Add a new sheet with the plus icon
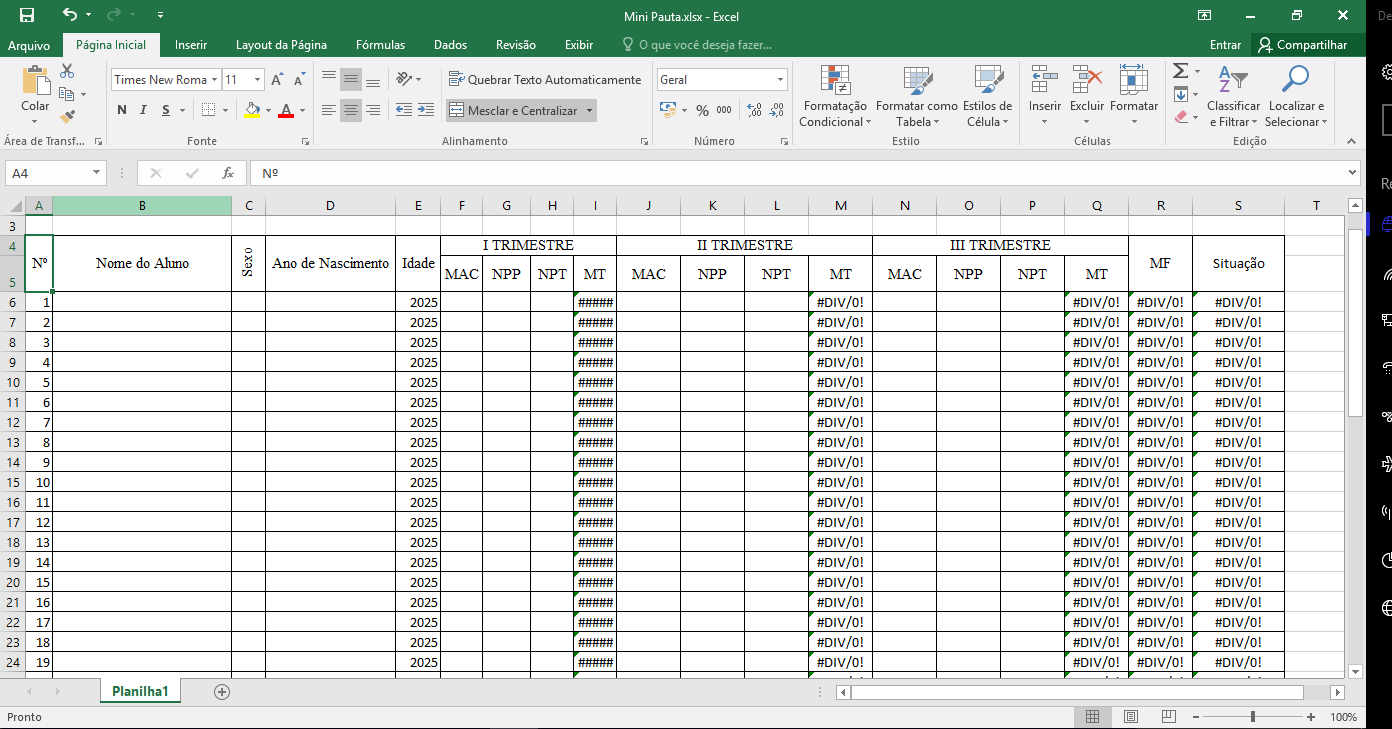 pos(222,691)
